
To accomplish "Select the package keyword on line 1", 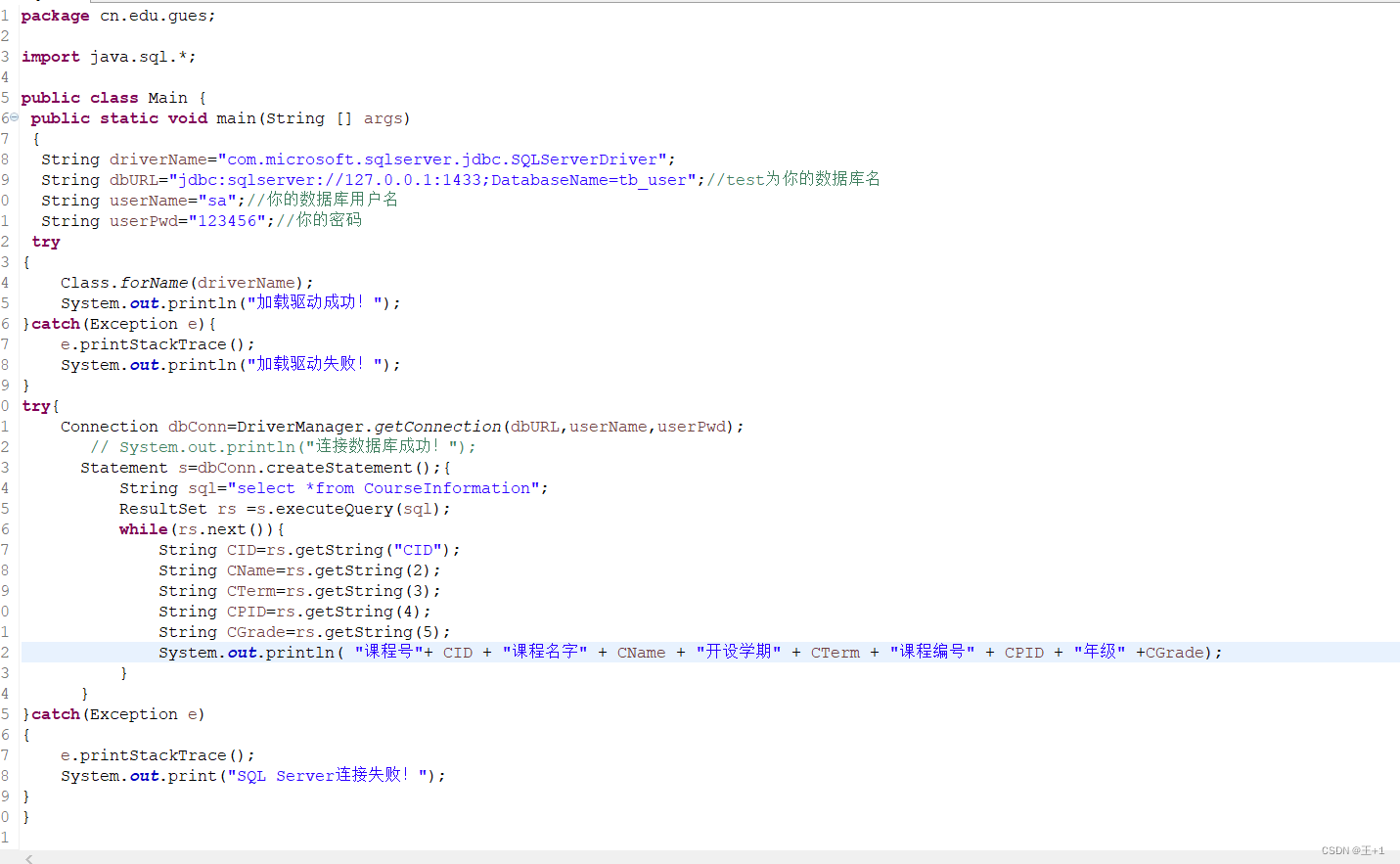I will (55, 15).
